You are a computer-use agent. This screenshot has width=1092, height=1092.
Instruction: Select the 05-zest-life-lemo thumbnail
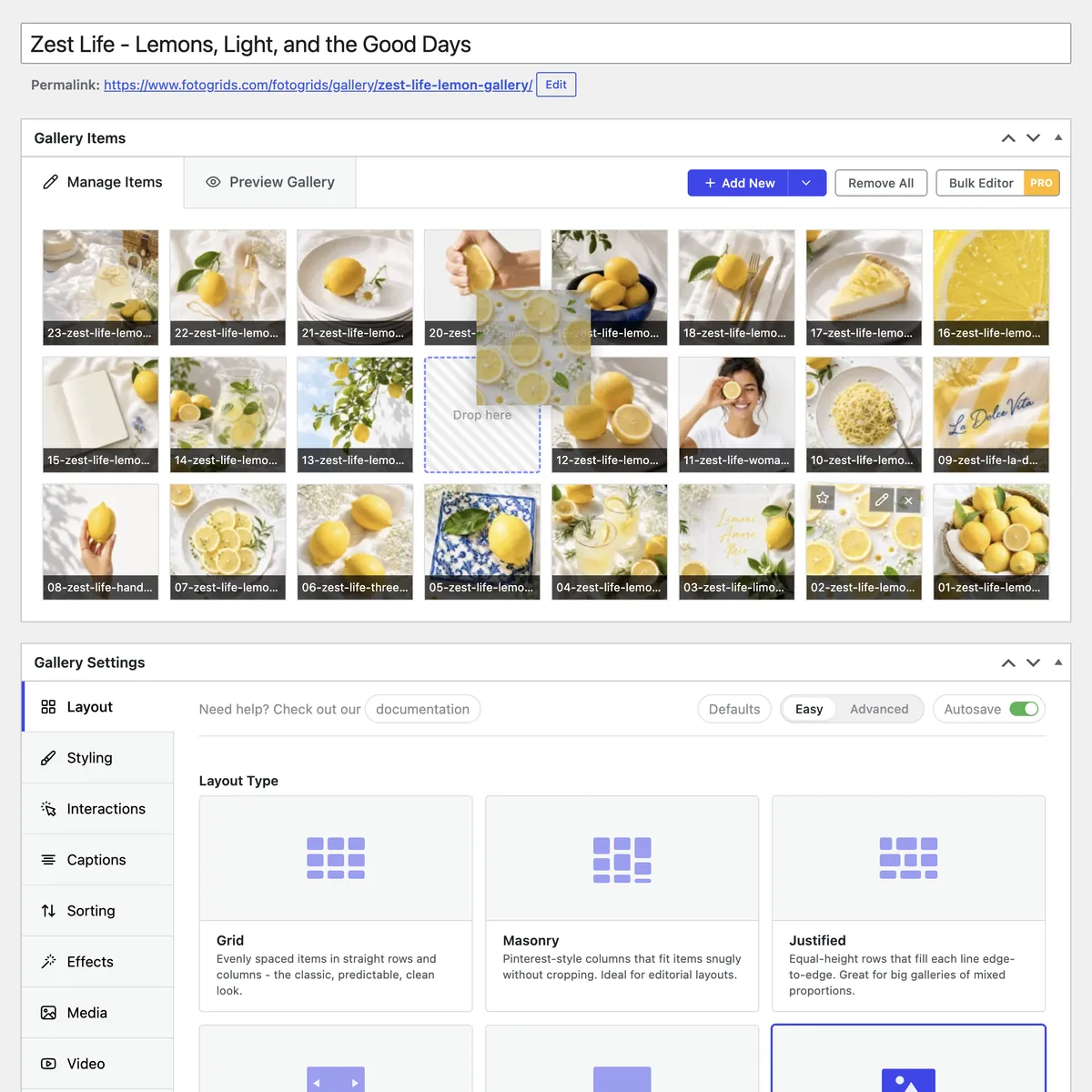click(482, 542)
